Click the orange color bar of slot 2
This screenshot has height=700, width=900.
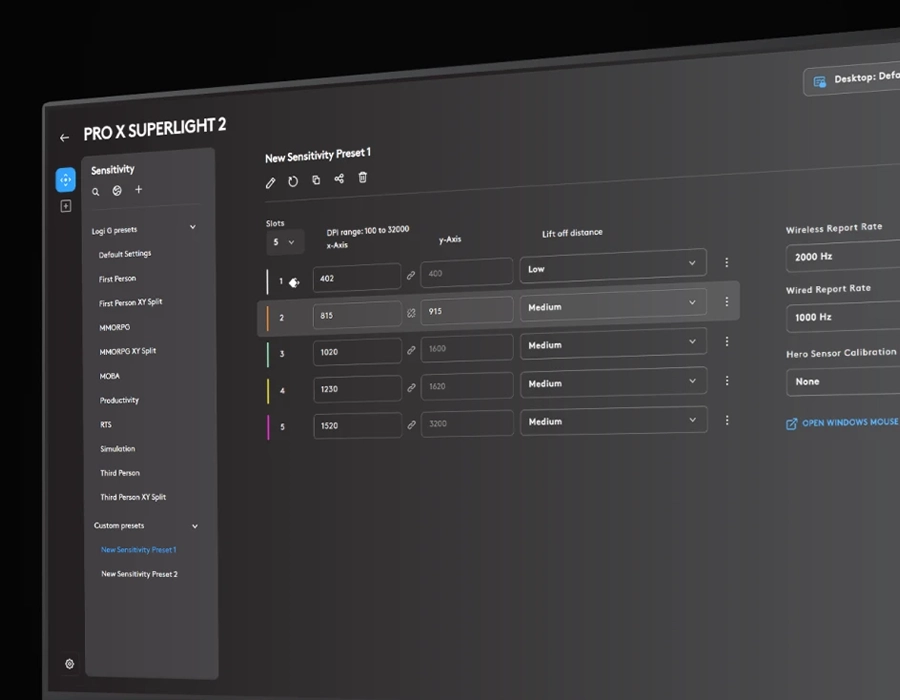(267, 319)
